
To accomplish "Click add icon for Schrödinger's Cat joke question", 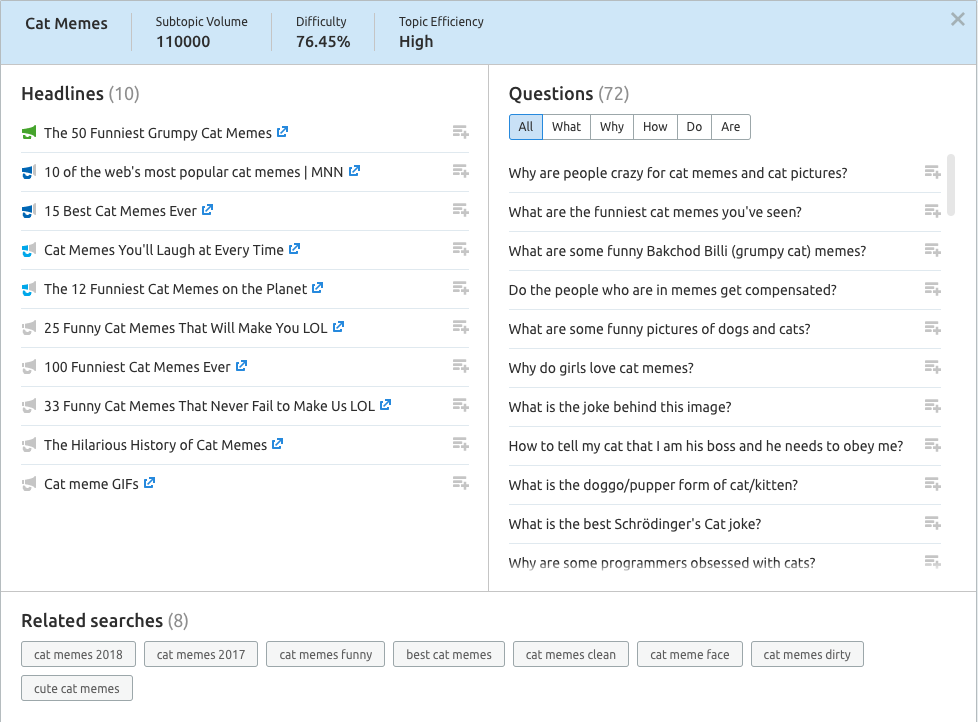I will tap(932, 523).
